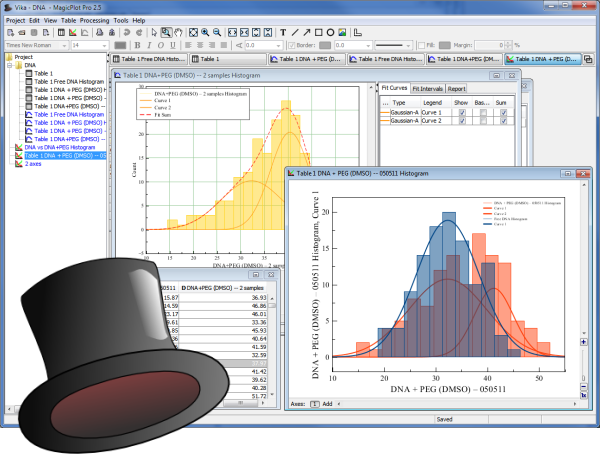Toggle Baseline checkbox for Curve 2

coord(483,121)
